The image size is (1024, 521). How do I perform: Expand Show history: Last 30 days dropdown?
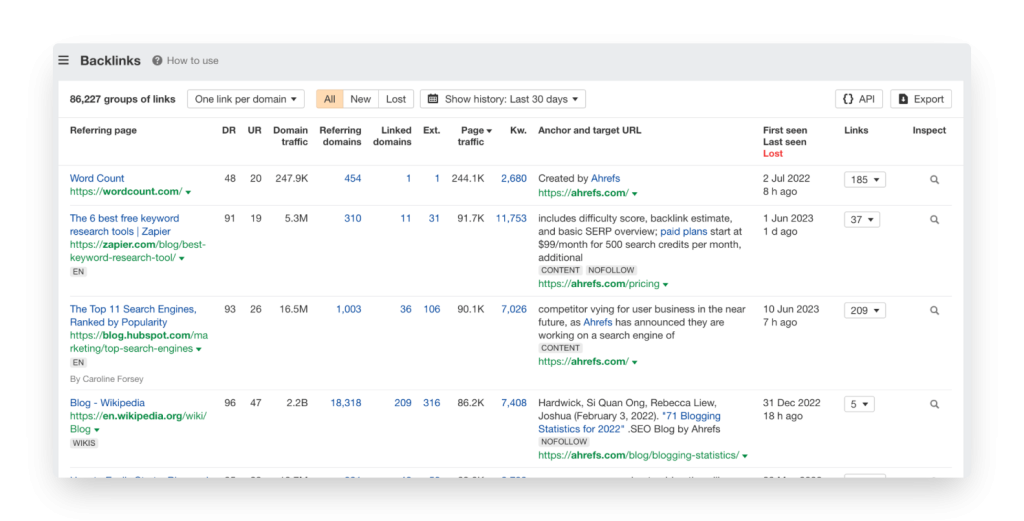(503, 99)
